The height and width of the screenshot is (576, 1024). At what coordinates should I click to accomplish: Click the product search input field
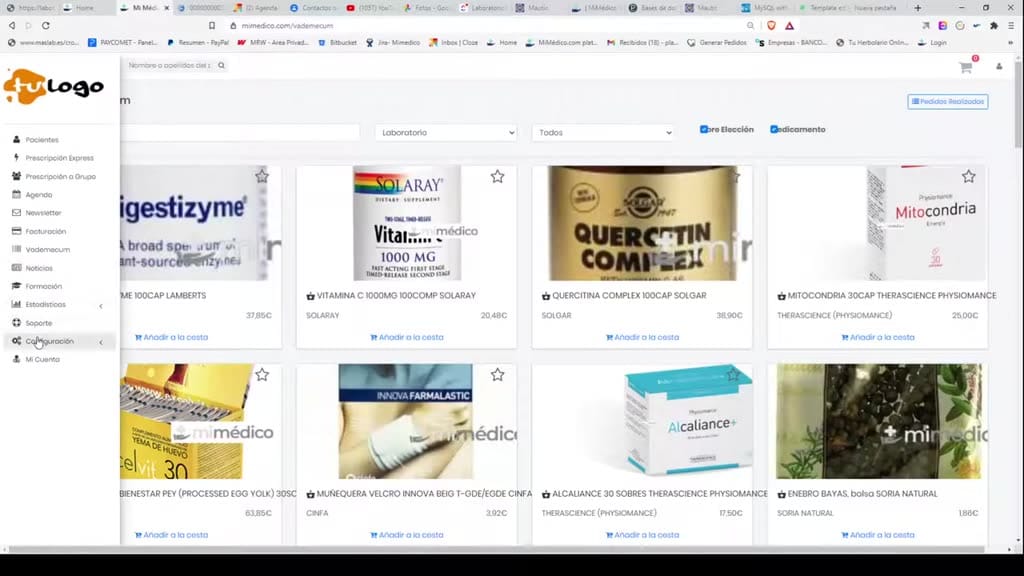click(x=240, y=133)
